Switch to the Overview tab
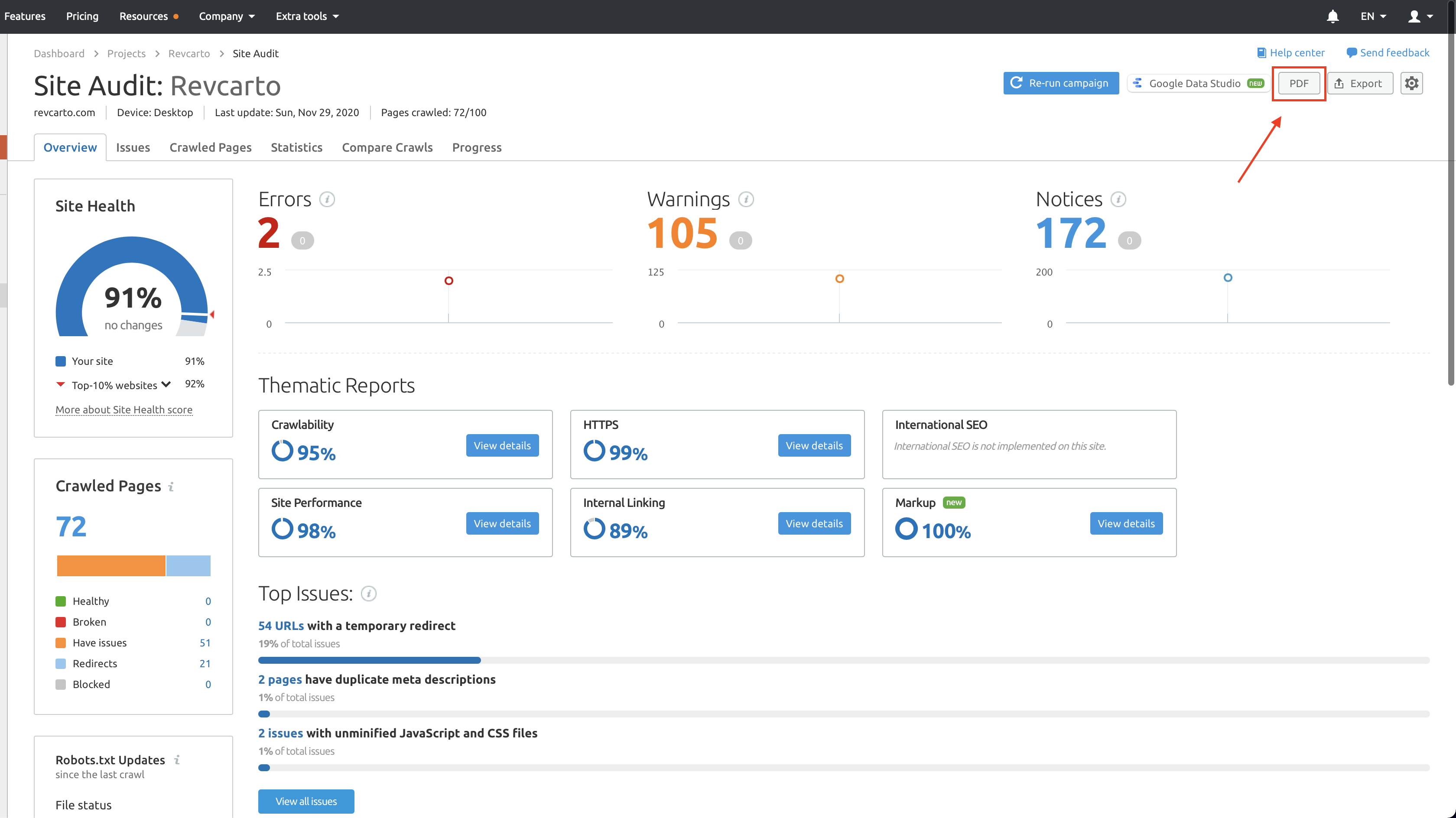This screenshot has height=818, width=1456. [x=70, y=148]
